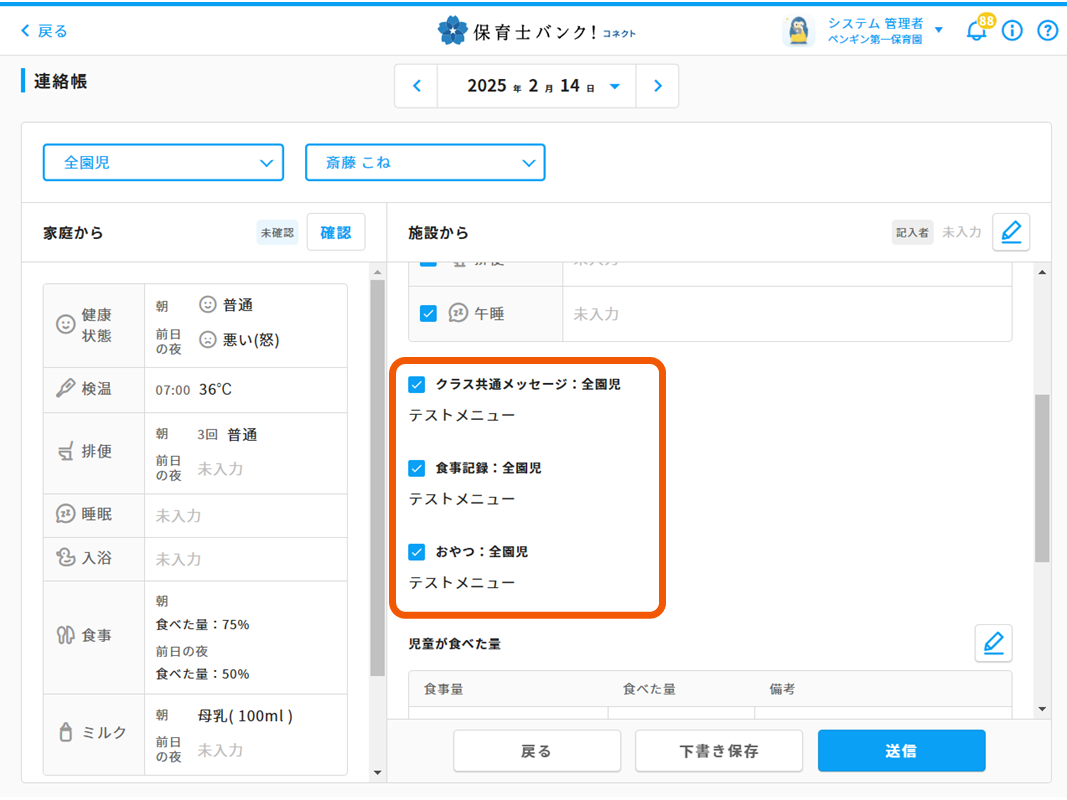Open the システム管理者 account menu

click(883, 30)
